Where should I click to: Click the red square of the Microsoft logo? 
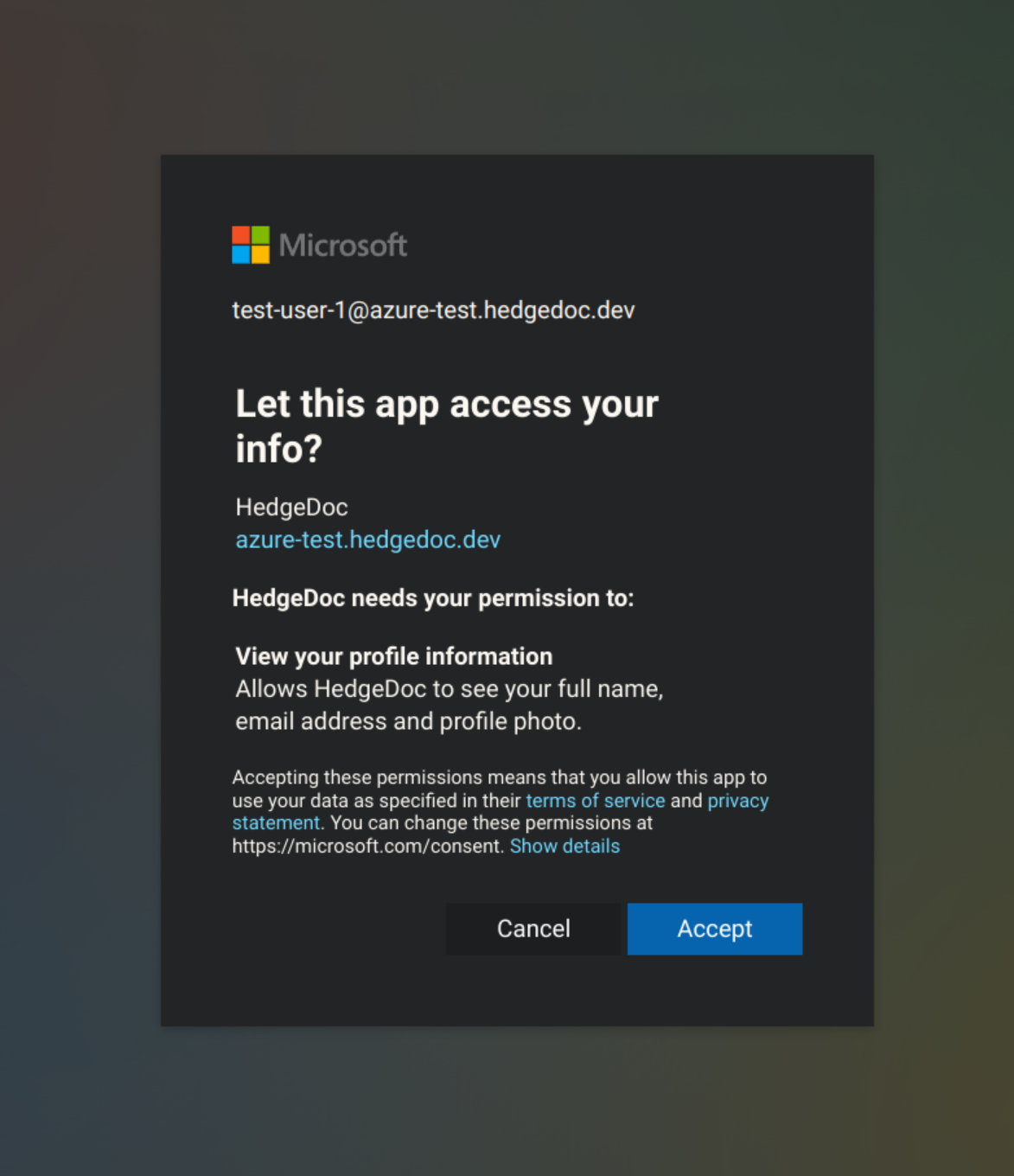pos(239,235)
